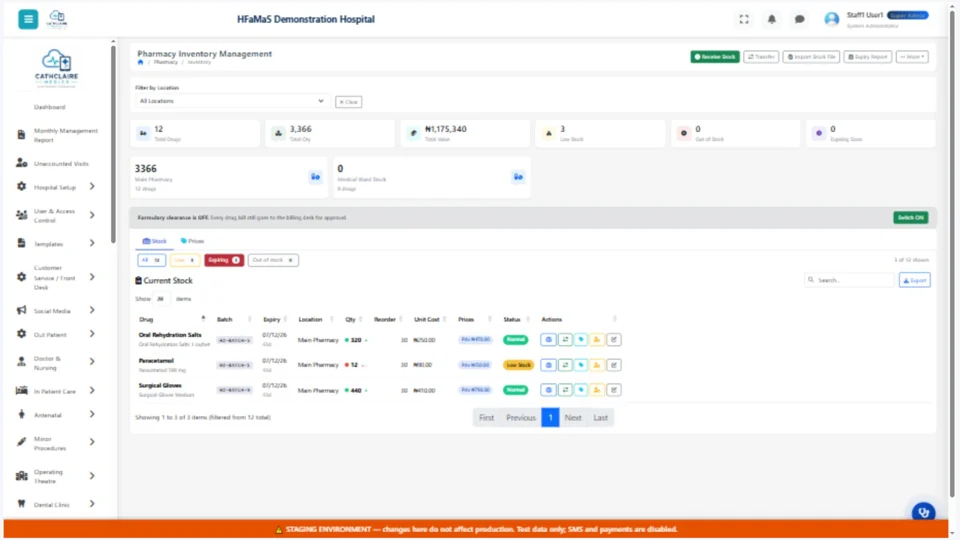Expand the Out Patient sidebar menu
The height and width of the screenshot is (540, 960).
(x=56, y=334)
